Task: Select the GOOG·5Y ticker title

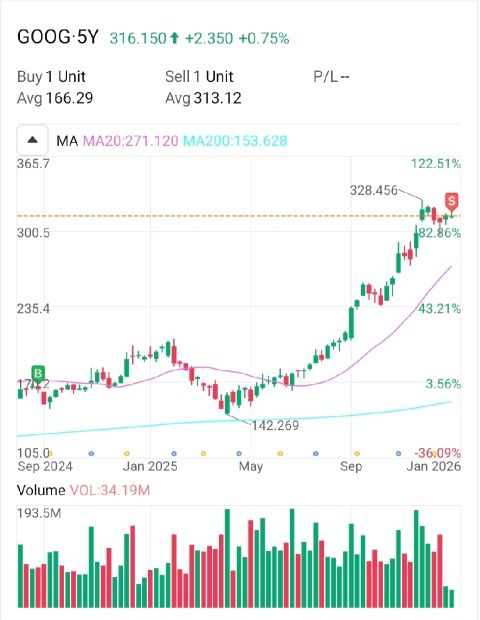Action: click(58, 38)
